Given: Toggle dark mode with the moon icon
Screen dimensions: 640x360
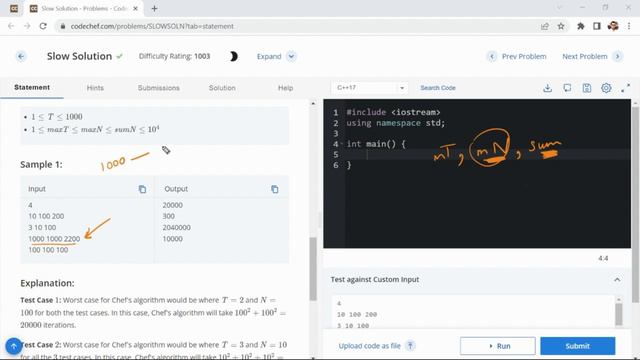Looking at the screenshot, I should coord(233,56).
